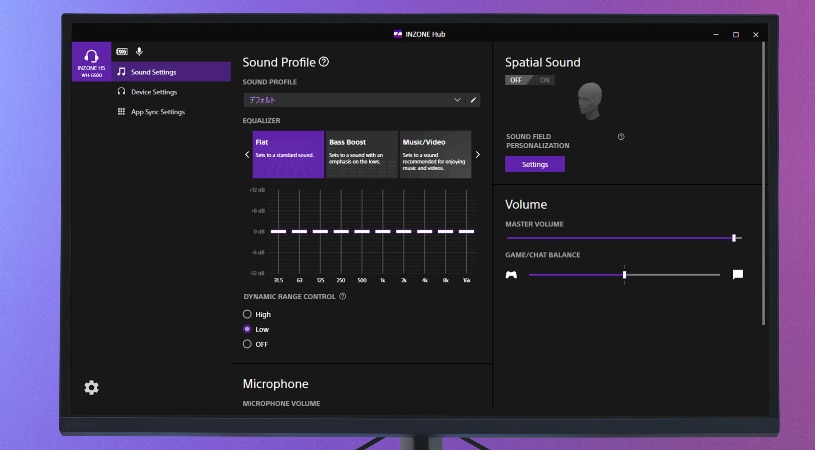Click the chat bubble balance icon
The width and height of the screenshot is (815, 450).
[738, 274]
